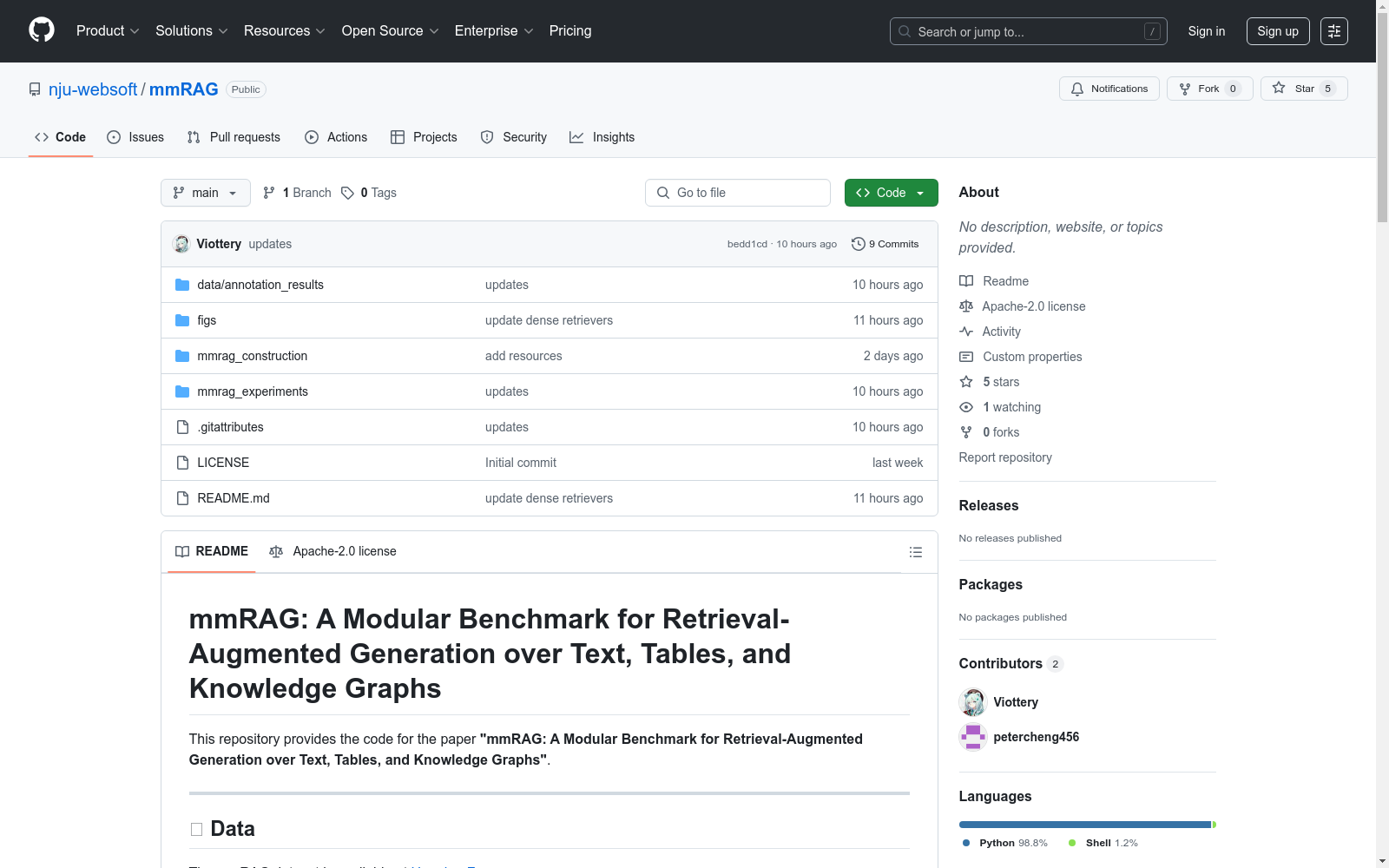Viewport: 1389px width, 868px height.
Task: Click Viottery contributor avatar in sidebar
Action: coord(973,702)
